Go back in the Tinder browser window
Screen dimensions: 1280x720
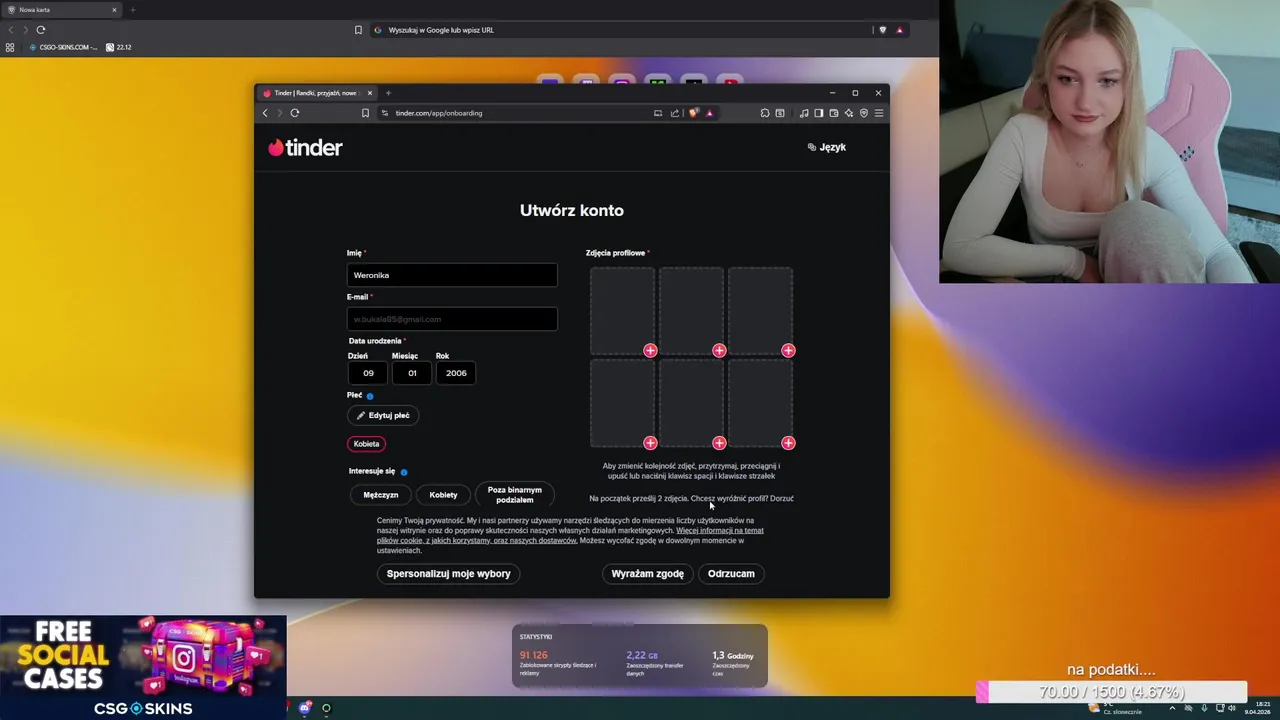[265, 113]
